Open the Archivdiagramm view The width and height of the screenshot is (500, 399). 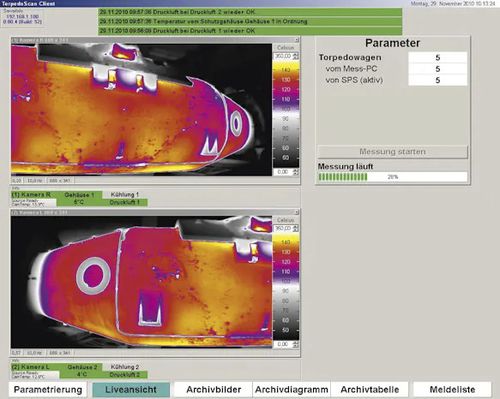[292, 389]
